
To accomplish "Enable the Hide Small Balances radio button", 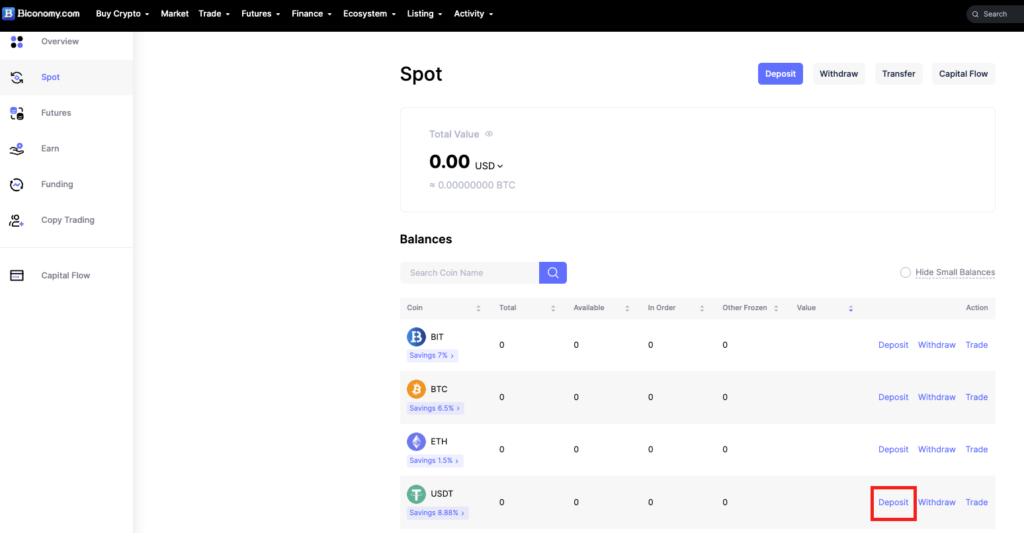I will [x=905, y=272].
